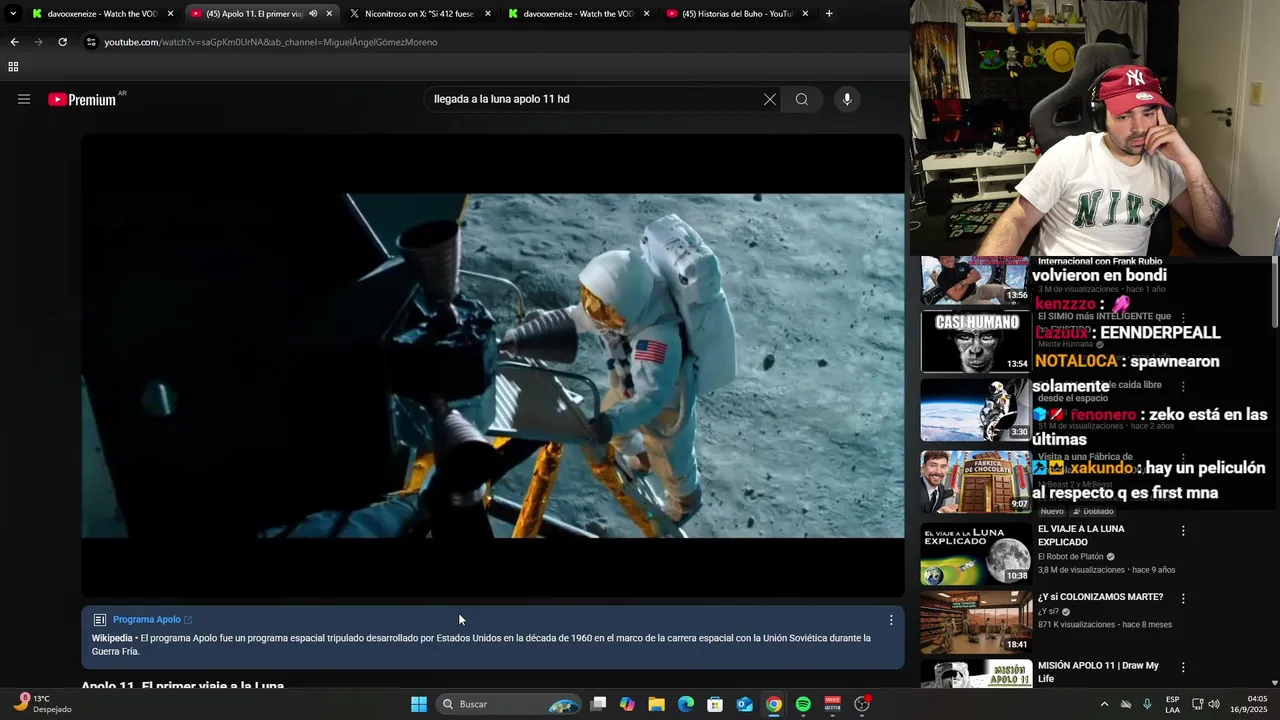Launch Copilot from the taskbar

click(x=627, y=704)
